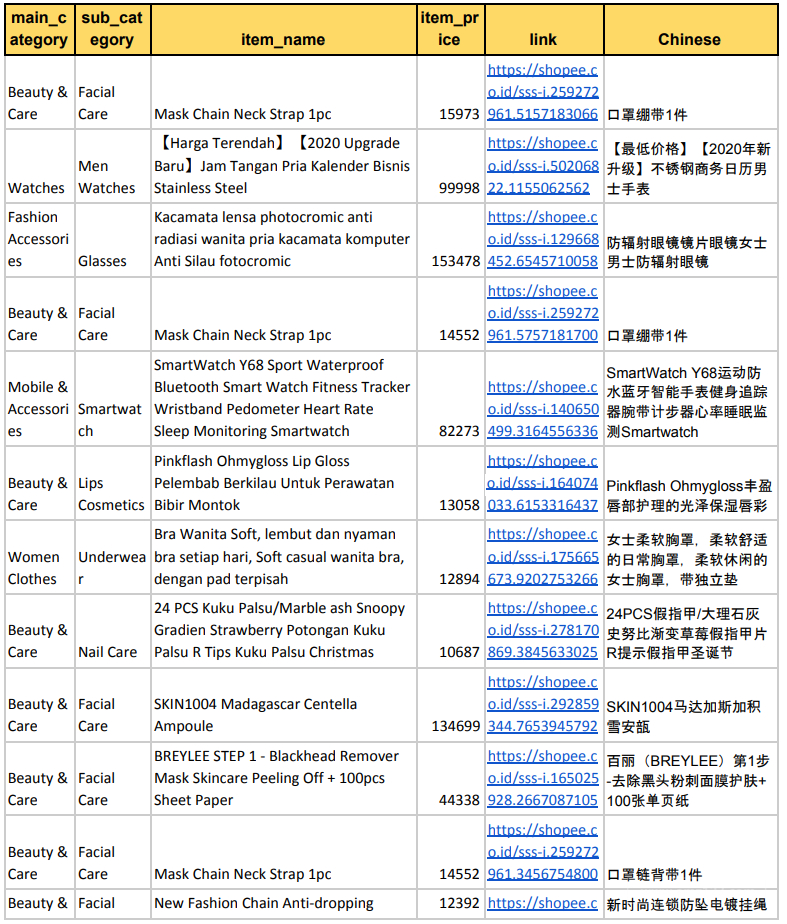Open the Shopee link ending 961.5157183066
Viewport: 787px width, 924px height.
(543, 92)
